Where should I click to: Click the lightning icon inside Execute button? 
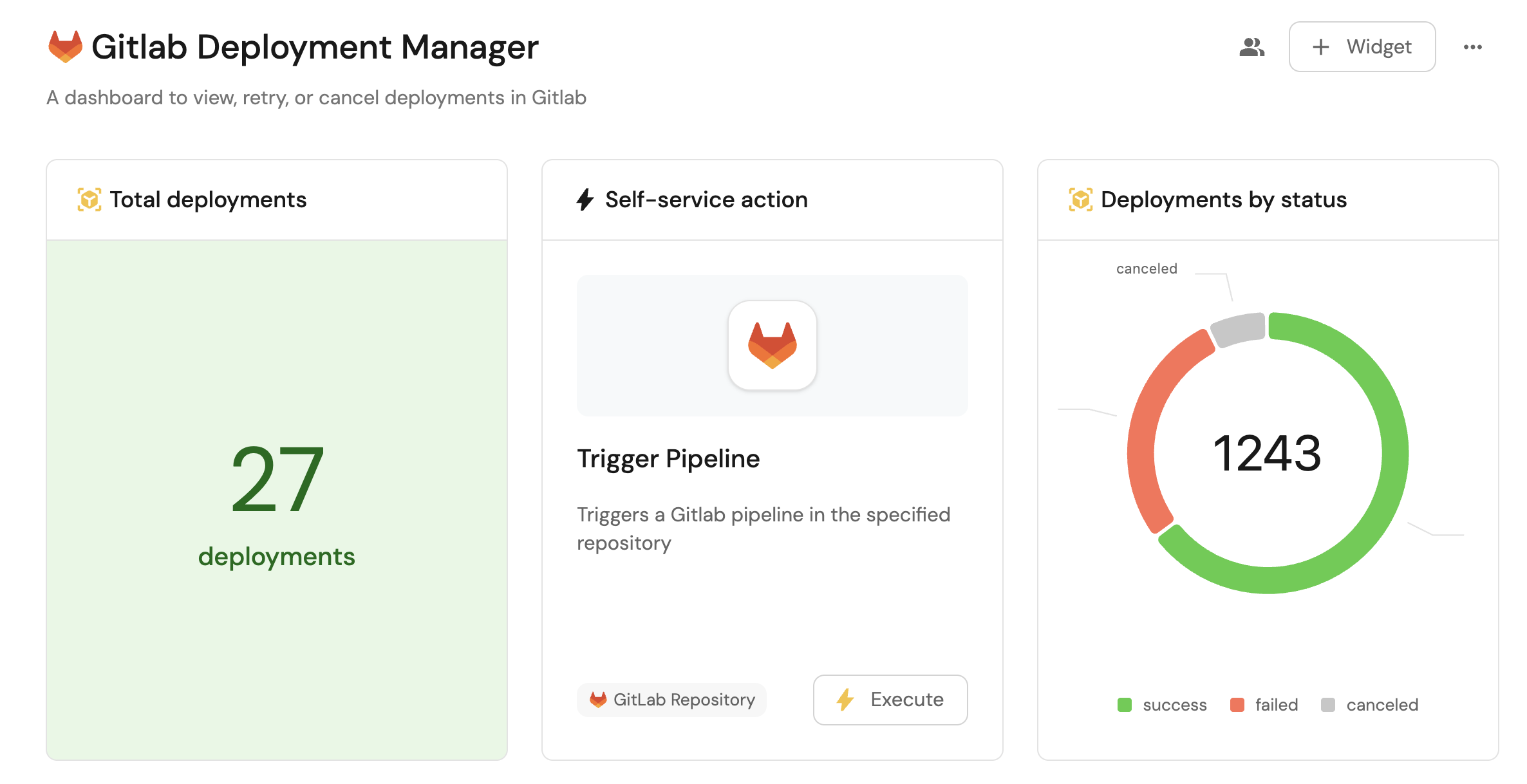[845, 700]
